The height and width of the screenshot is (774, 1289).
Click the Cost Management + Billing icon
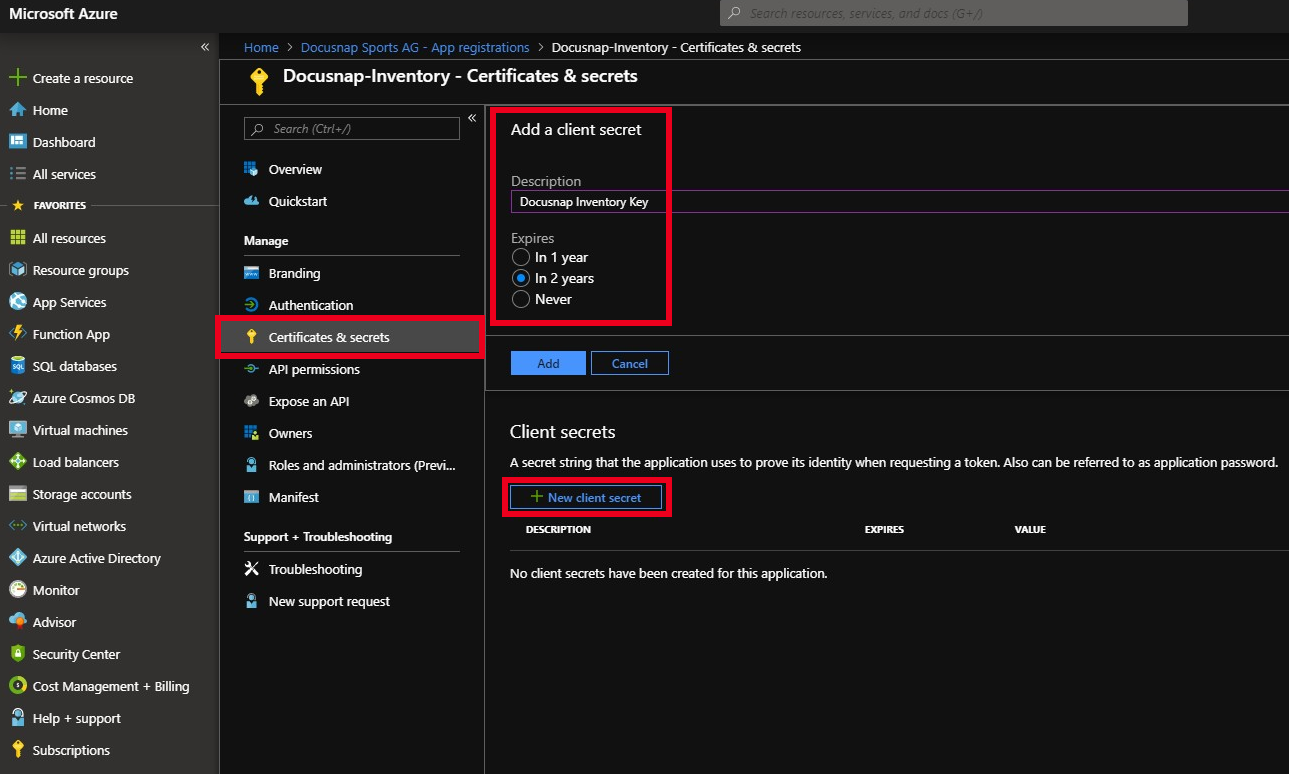(17, 686)
